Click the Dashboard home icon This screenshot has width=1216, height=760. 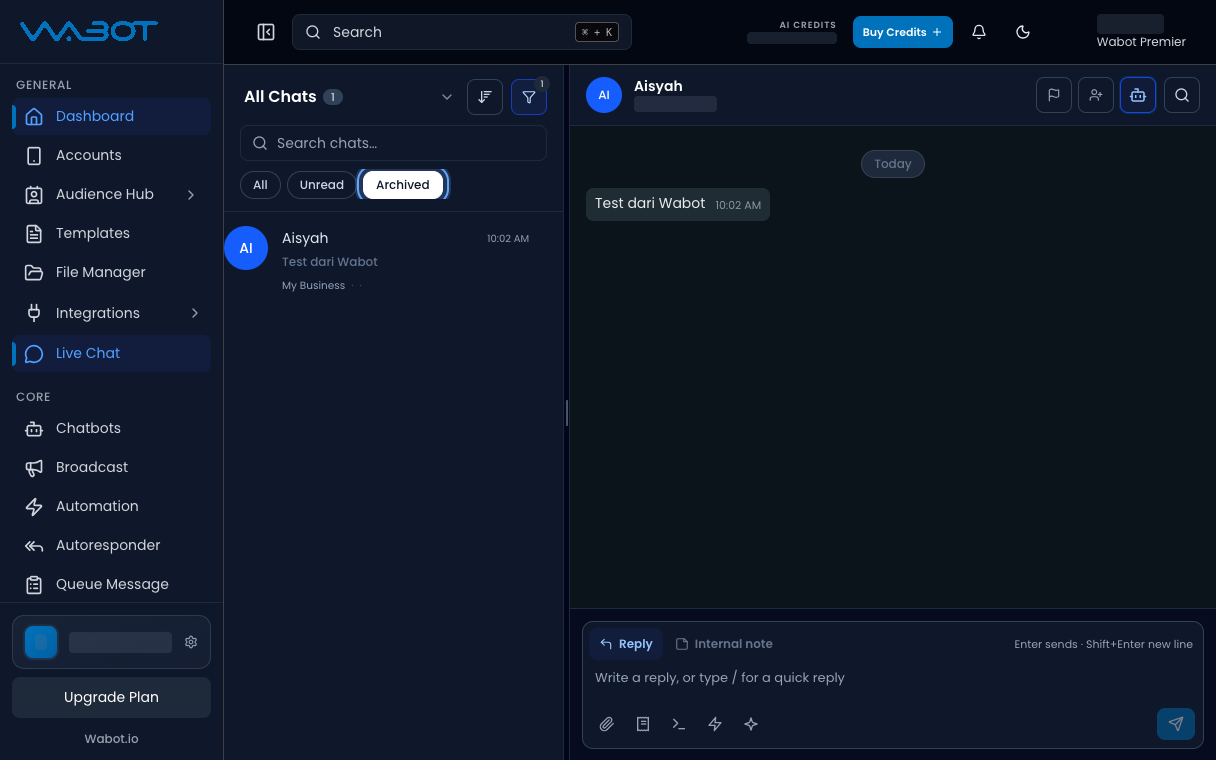click(34, 116)
